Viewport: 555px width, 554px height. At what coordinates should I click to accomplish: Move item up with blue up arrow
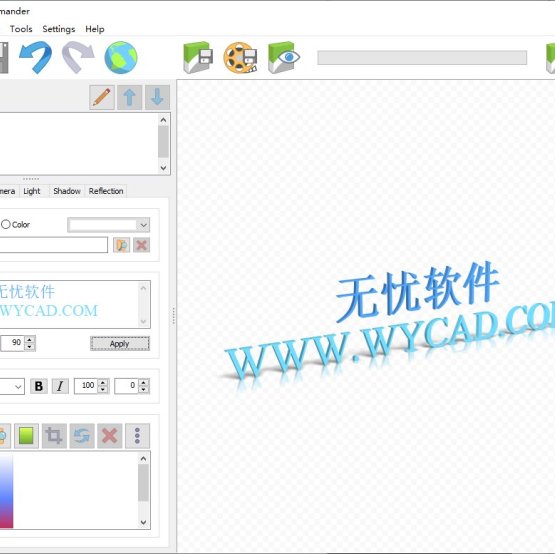coord(130,97)
